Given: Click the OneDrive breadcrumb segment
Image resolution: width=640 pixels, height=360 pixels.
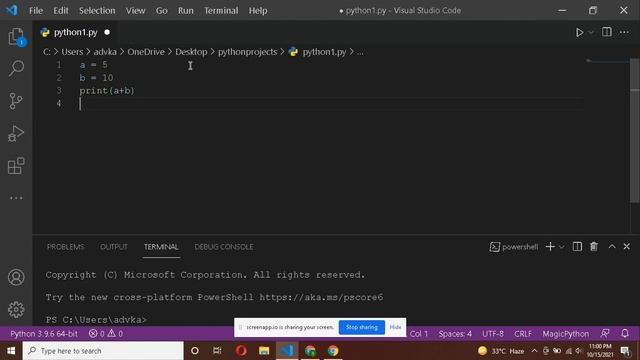Looking at the screenshot, I should point(146,52).
